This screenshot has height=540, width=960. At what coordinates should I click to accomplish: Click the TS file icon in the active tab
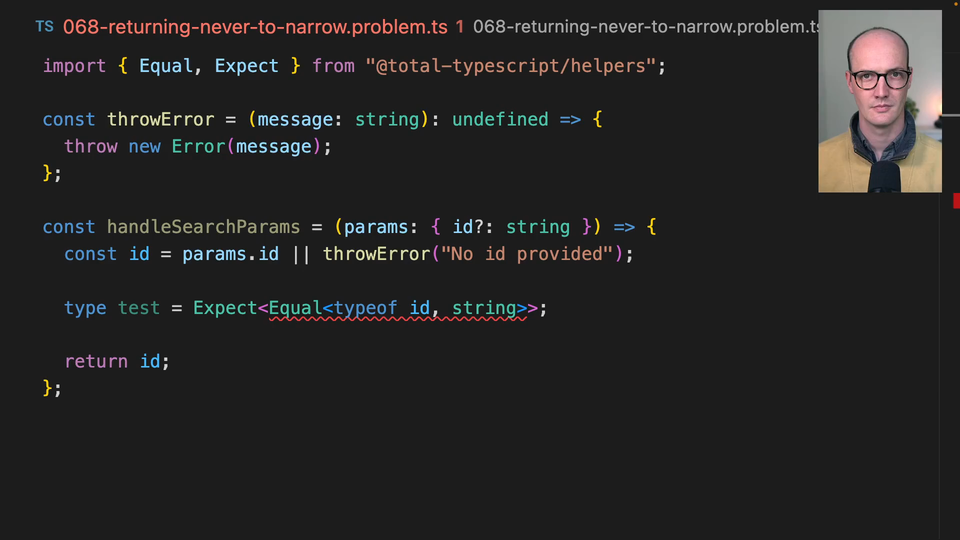coord(44,27)
